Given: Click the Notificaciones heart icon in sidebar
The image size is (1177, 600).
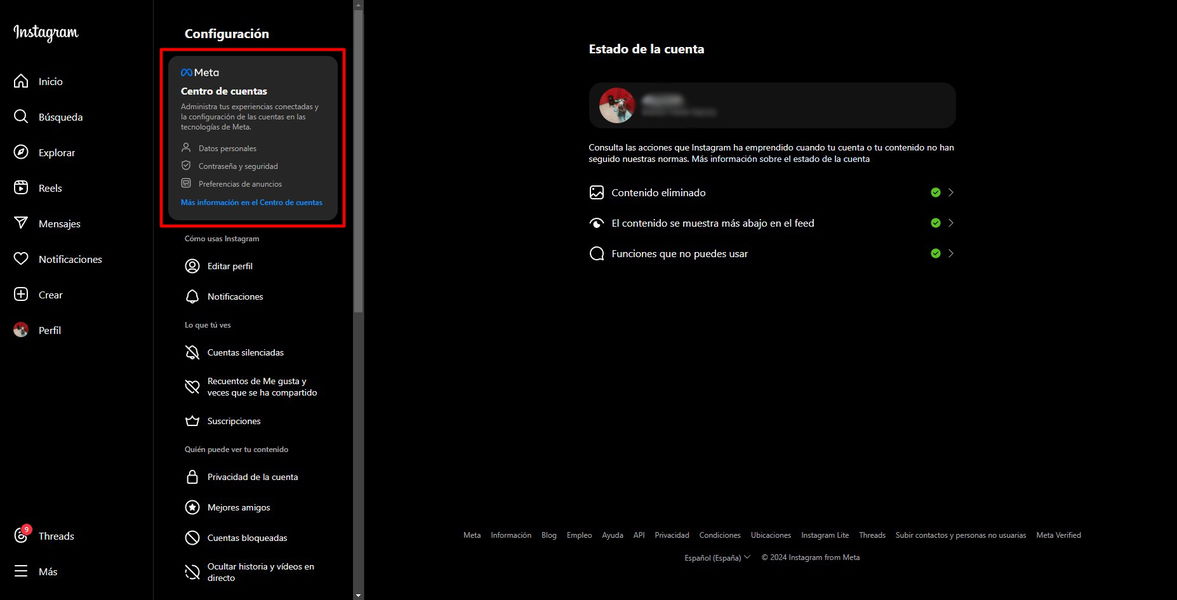Looking at the screenshot, I should point(21,259).
